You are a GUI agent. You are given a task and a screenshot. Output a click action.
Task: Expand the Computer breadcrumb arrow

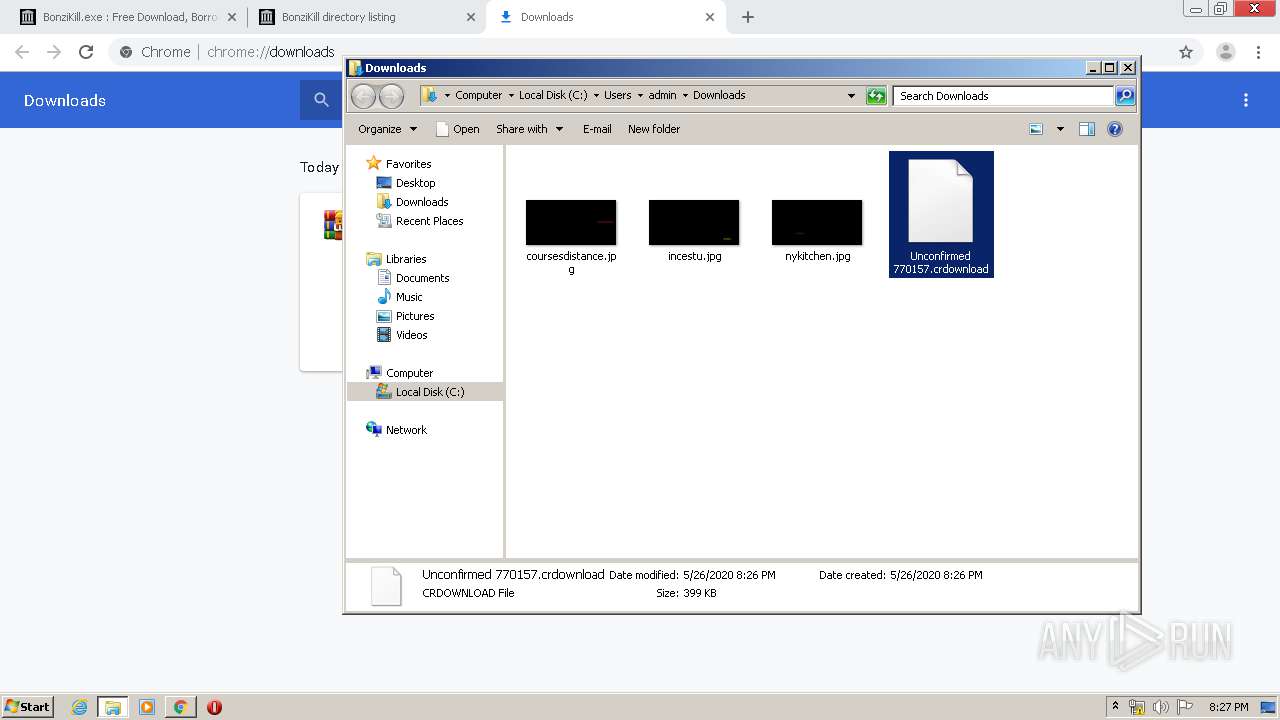(x=511, y=96)
